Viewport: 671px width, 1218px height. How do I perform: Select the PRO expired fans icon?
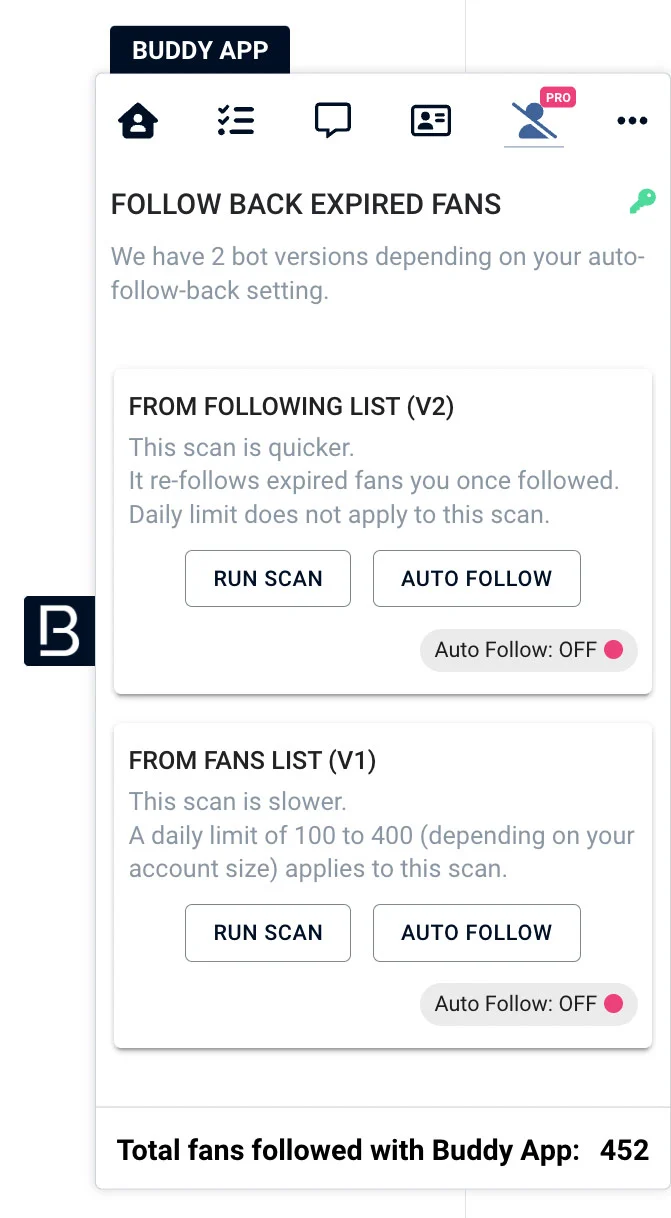click(534, 121)
